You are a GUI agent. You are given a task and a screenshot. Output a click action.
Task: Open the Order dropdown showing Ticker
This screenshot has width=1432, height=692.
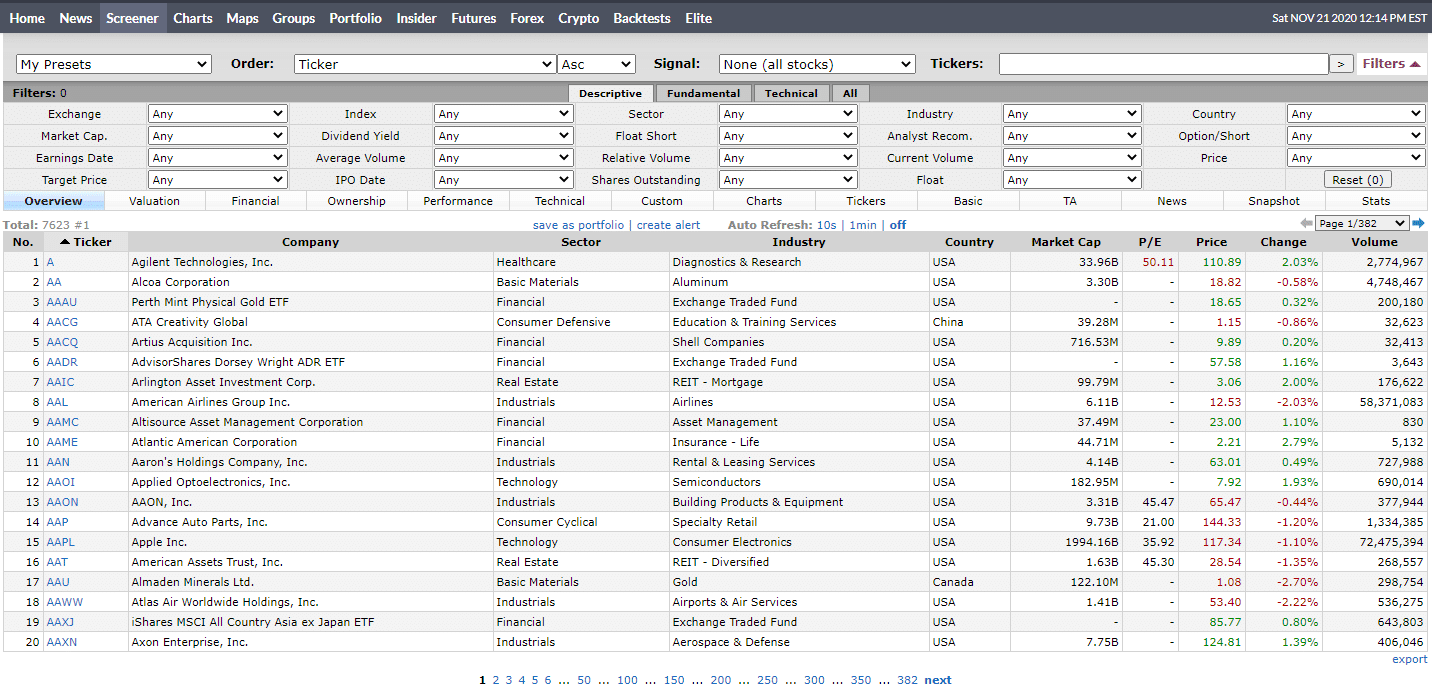pos(425,64)
